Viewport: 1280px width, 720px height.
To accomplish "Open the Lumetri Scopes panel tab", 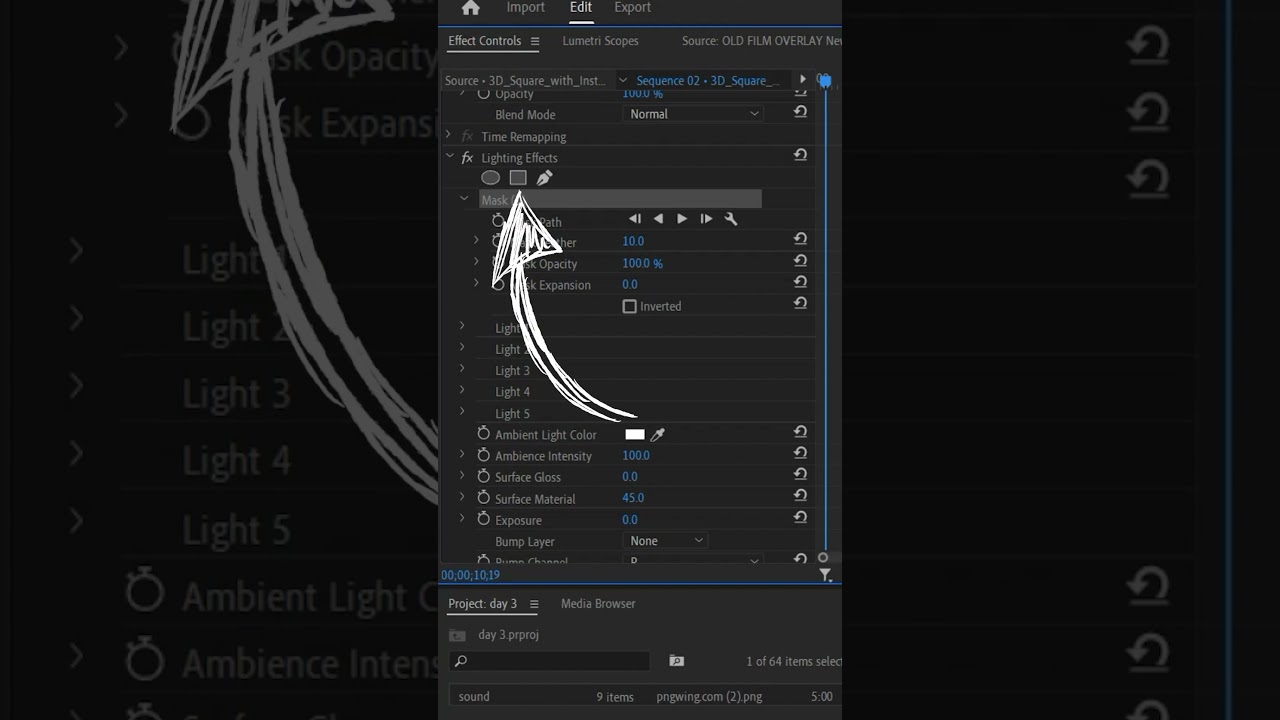I will coord(600,41).
